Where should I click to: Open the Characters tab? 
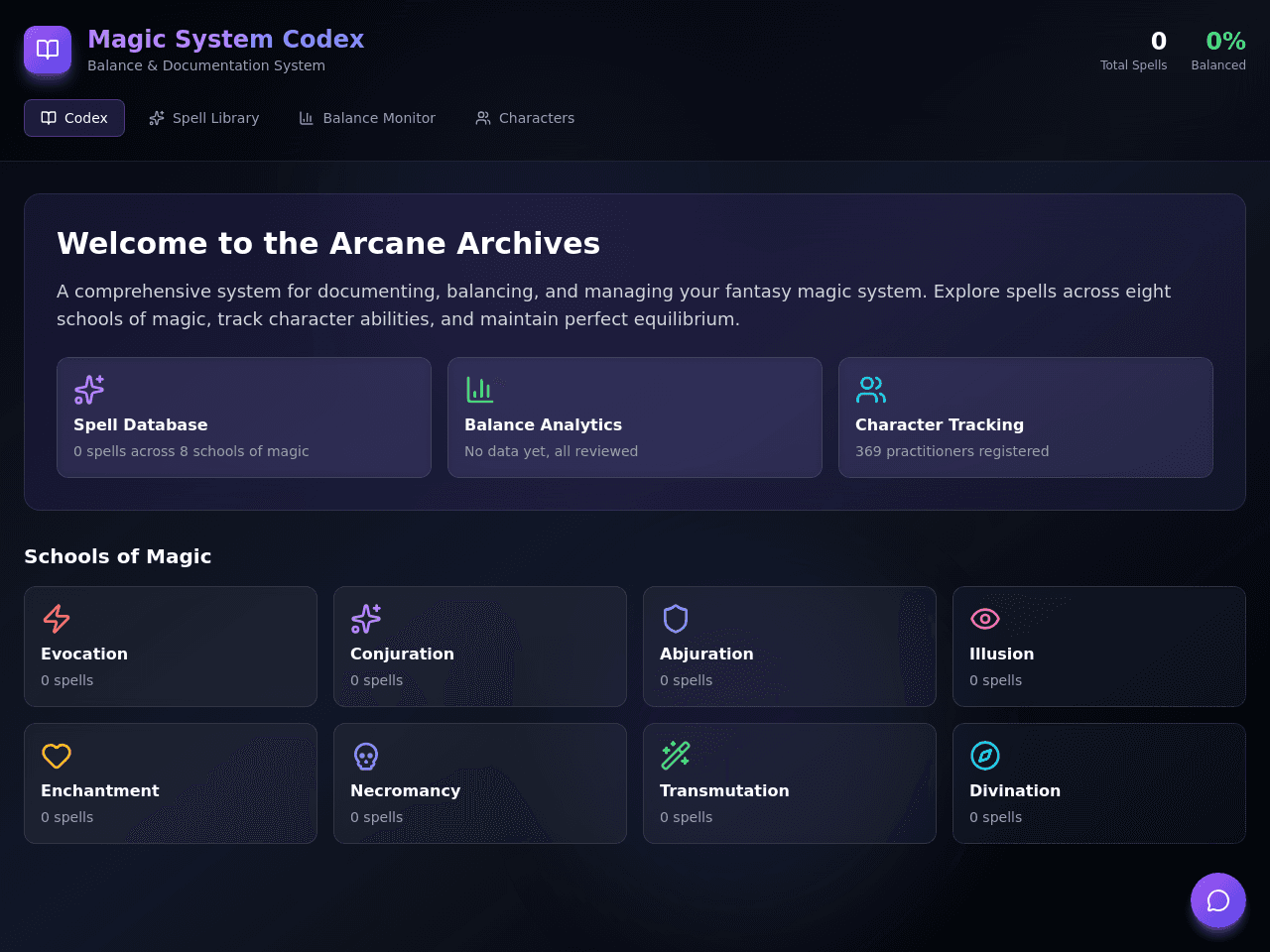point(525,118)
